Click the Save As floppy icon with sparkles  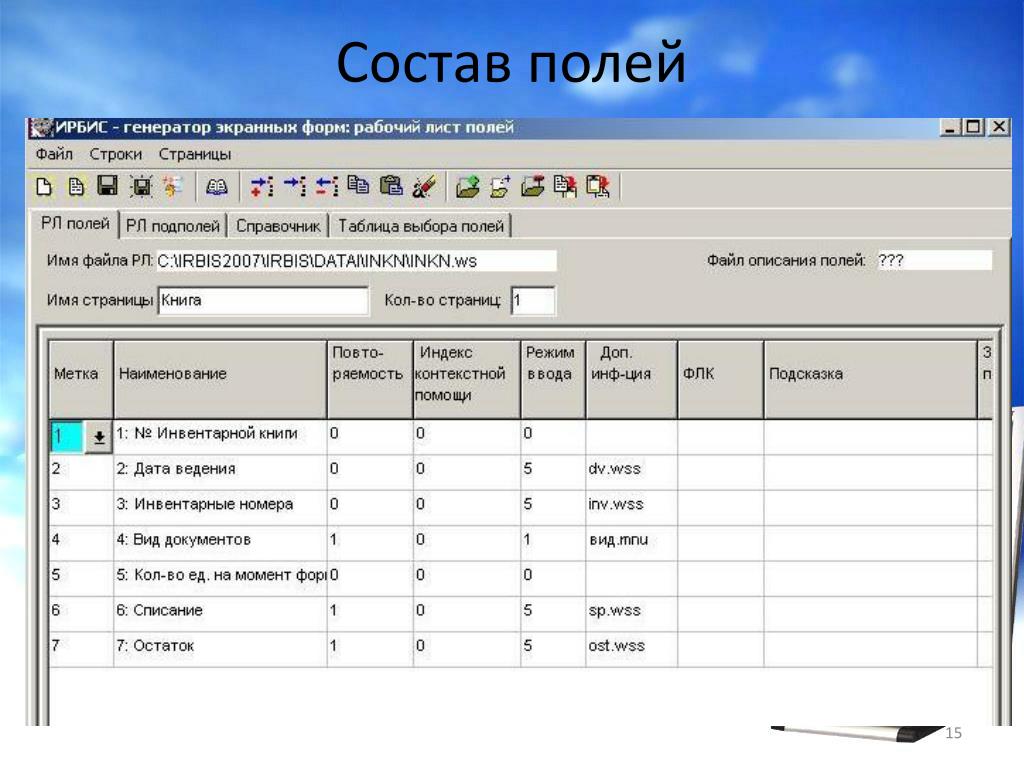coord(140,187)
